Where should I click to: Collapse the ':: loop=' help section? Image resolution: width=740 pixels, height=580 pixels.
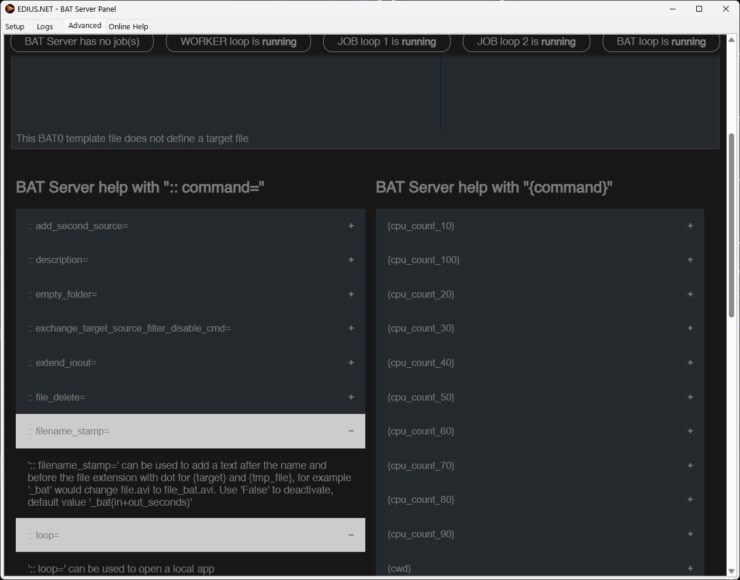pyautogui.click(x=190, y=535)
